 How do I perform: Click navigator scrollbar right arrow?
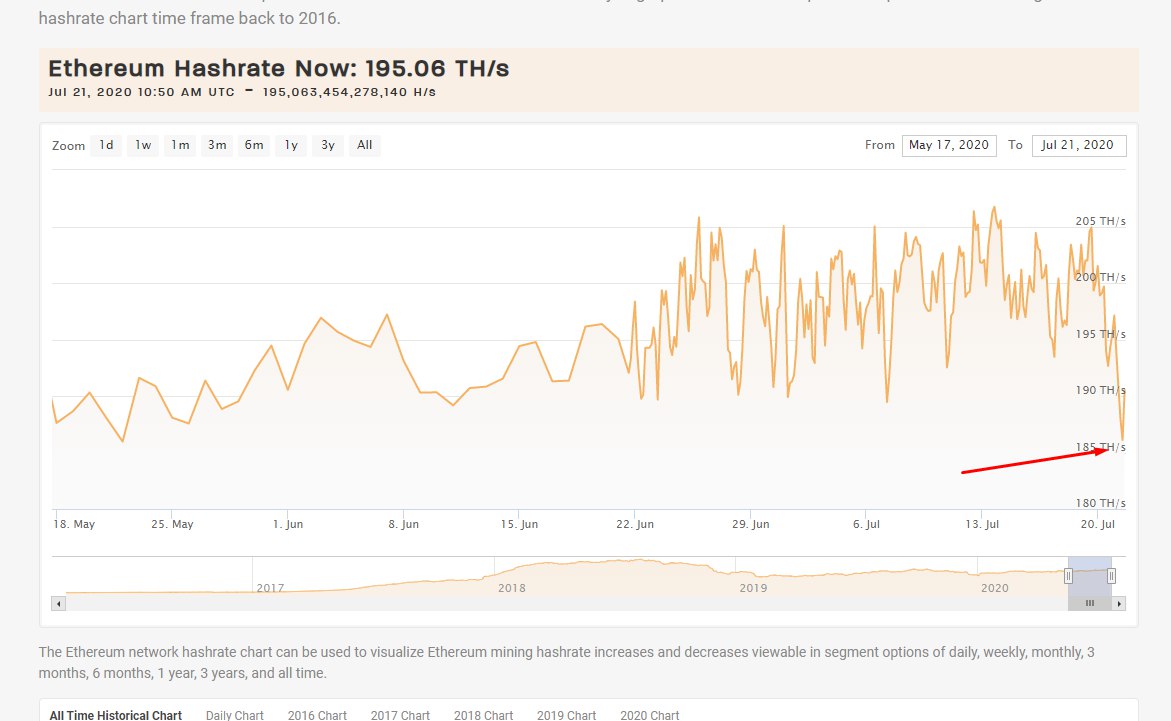[x=1118, y=603]
